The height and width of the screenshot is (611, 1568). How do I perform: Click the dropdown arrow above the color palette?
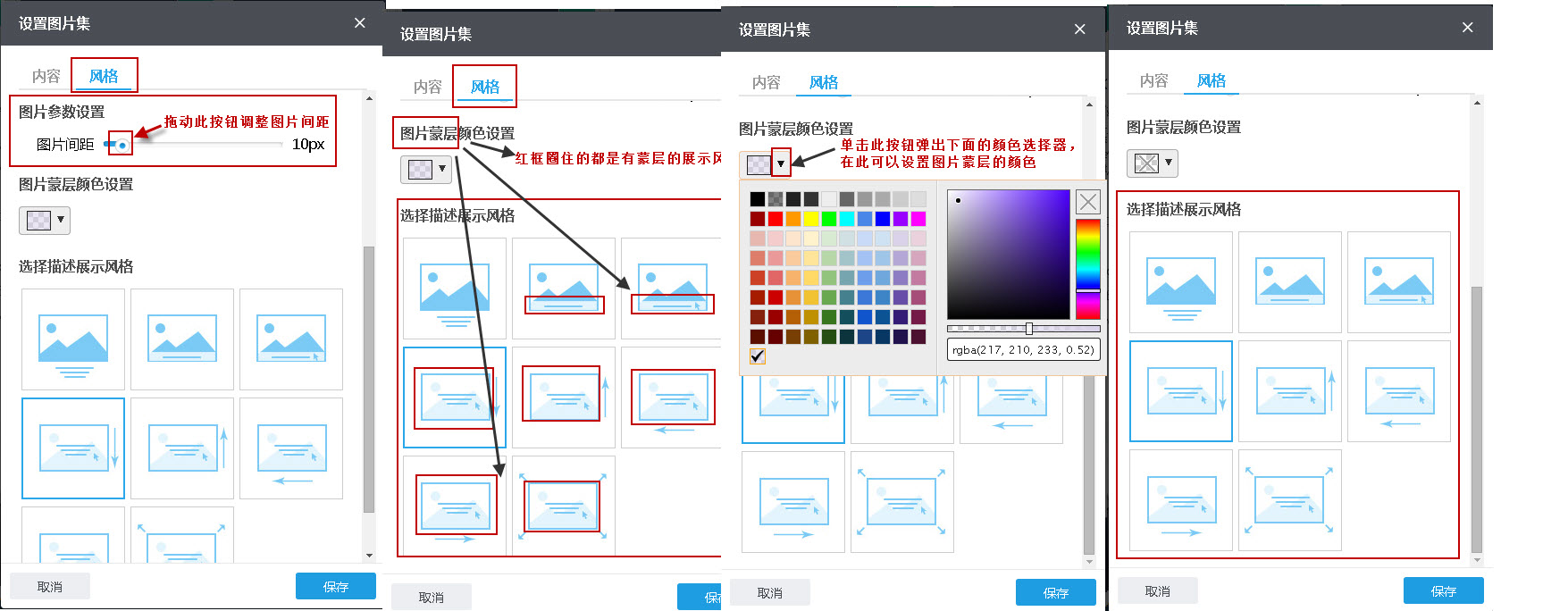(781, 163)
